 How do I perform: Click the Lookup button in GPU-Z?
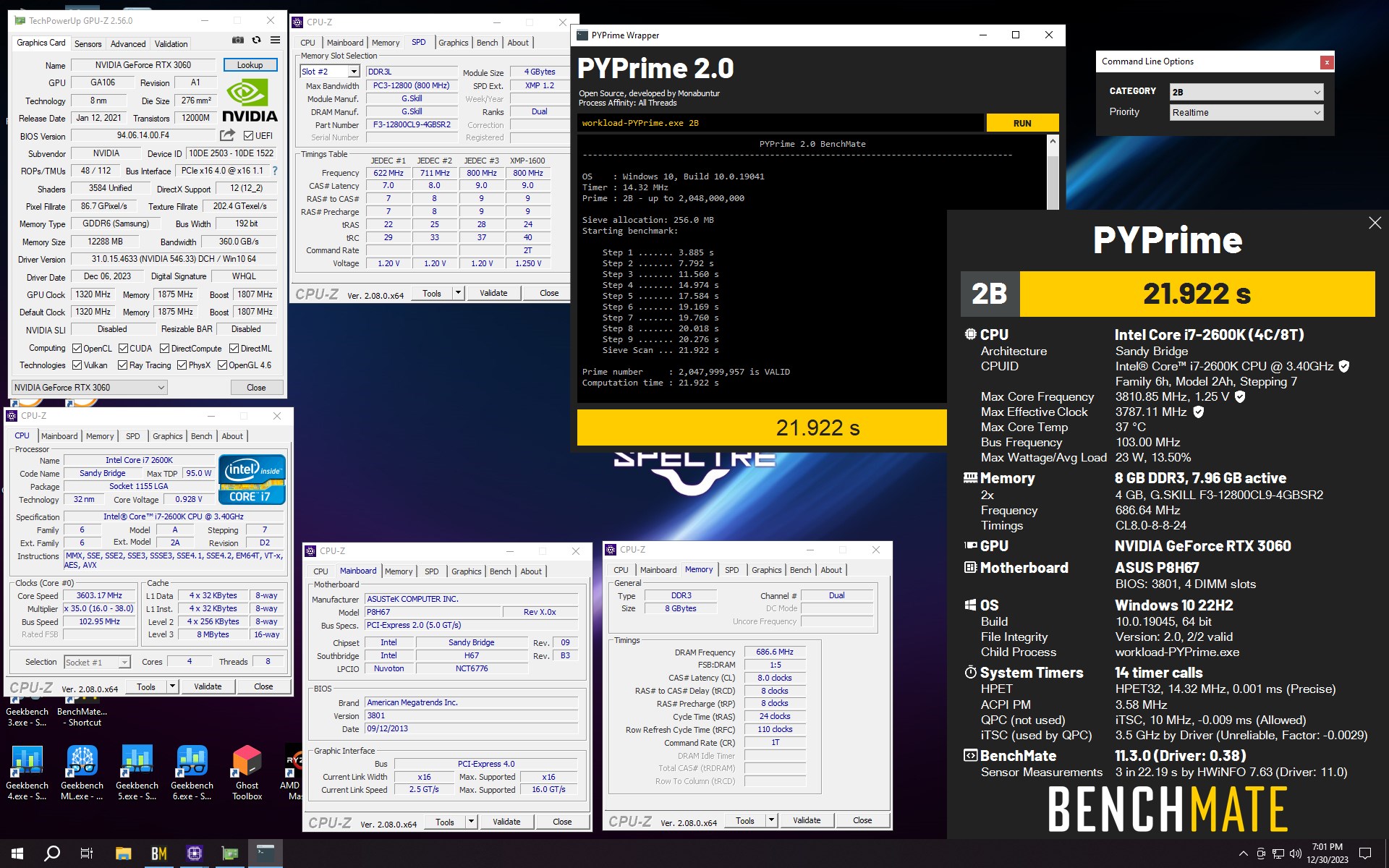point(250,65)
